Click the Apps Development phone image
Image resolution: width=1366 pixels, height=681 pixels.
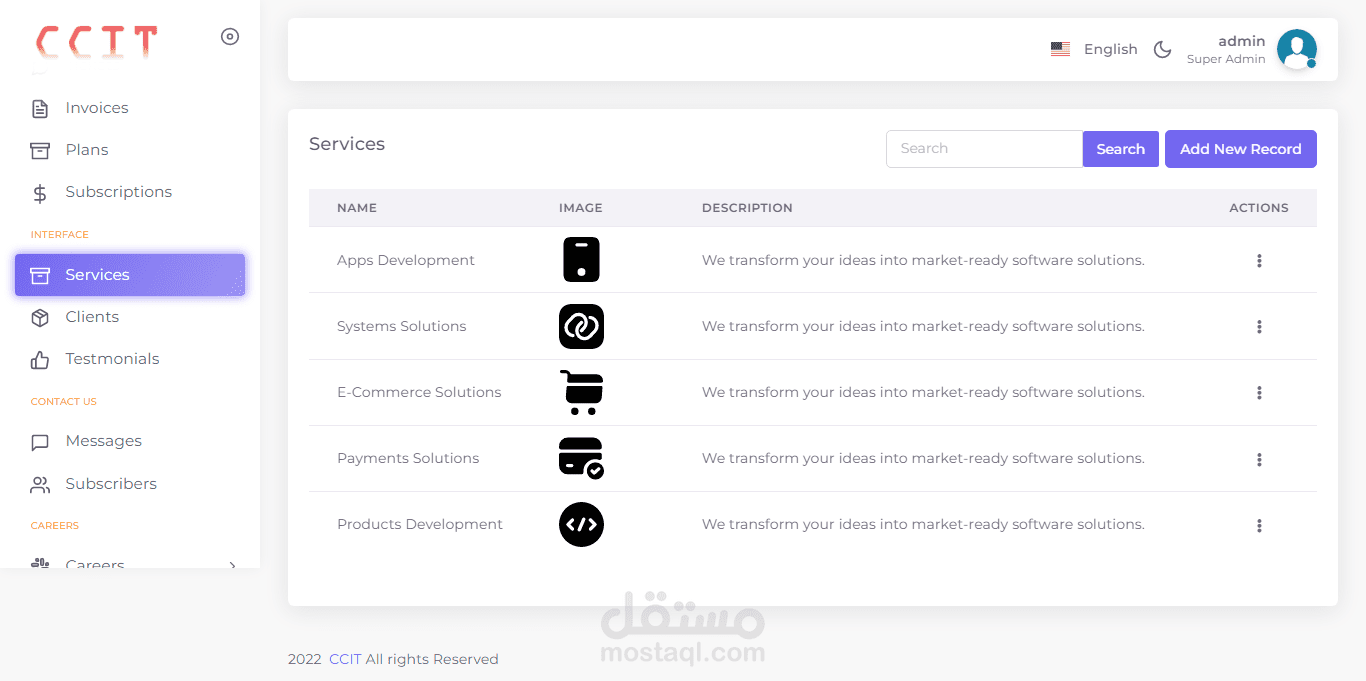[x=581, y=260]
